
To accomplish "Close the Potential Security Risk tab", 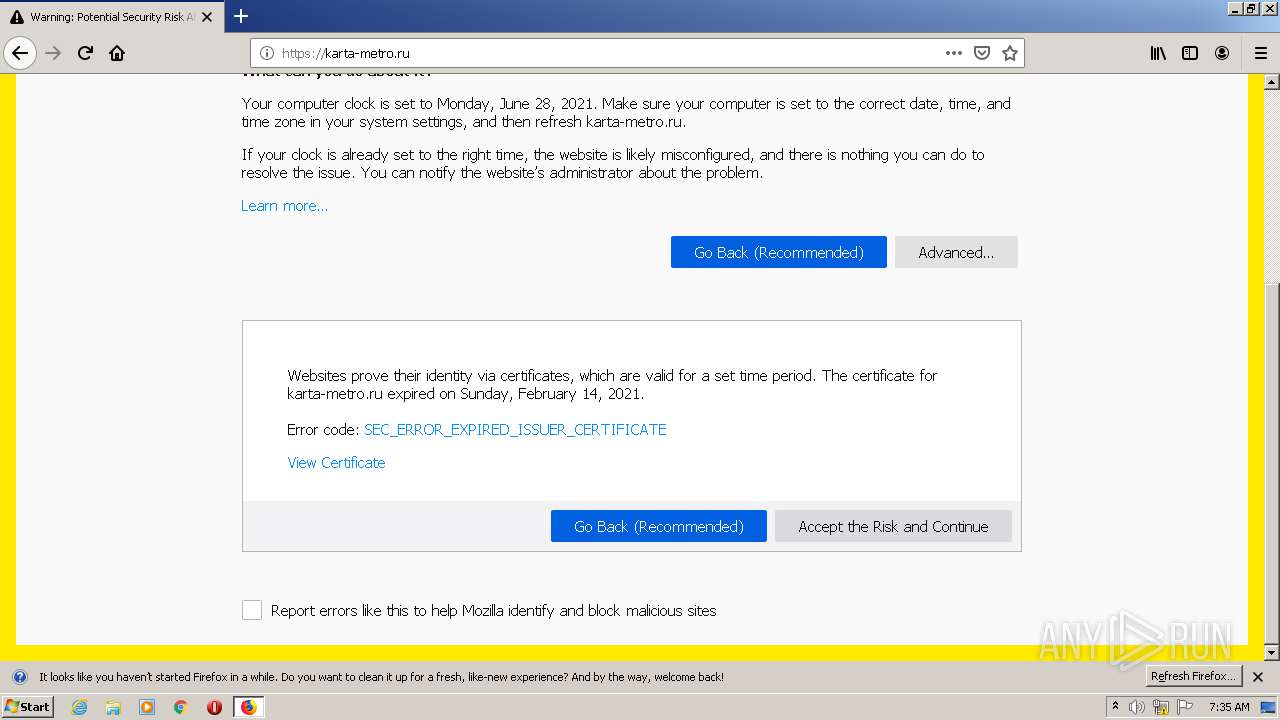I will (209, 17).
